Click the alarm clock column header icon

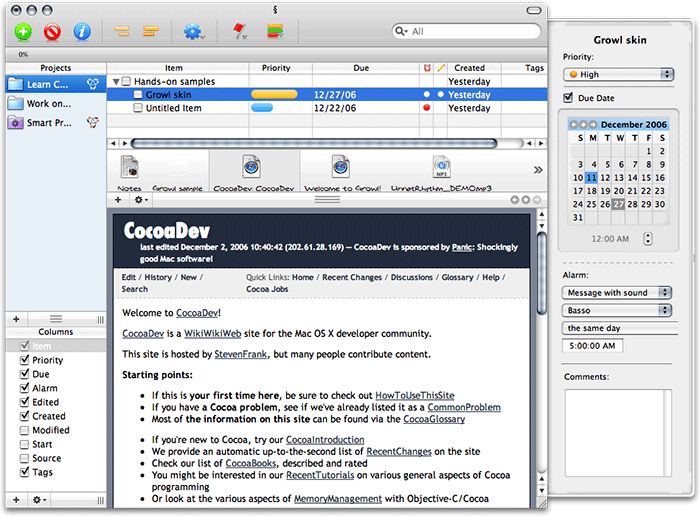pos(427,68)
